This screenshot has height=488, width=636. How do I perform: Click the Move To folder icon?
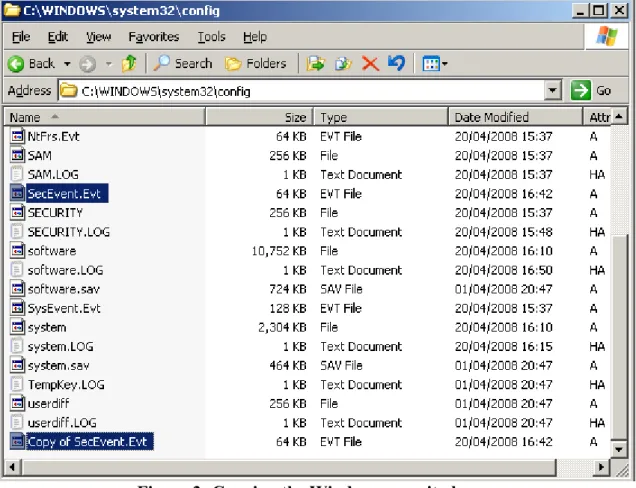[x=316, y=64]
